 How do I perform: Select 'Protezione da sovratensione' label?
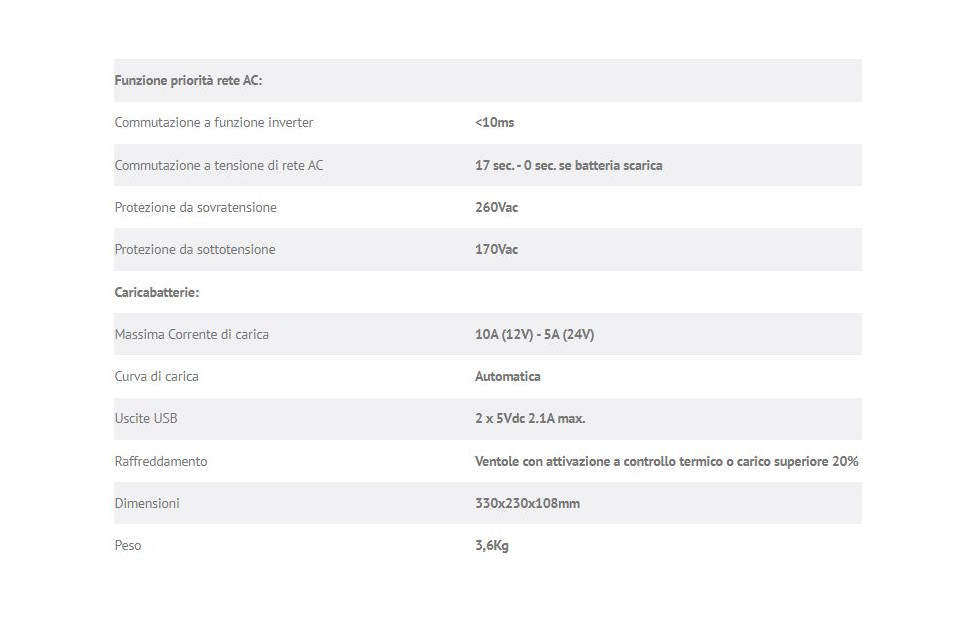coord(195,207)
